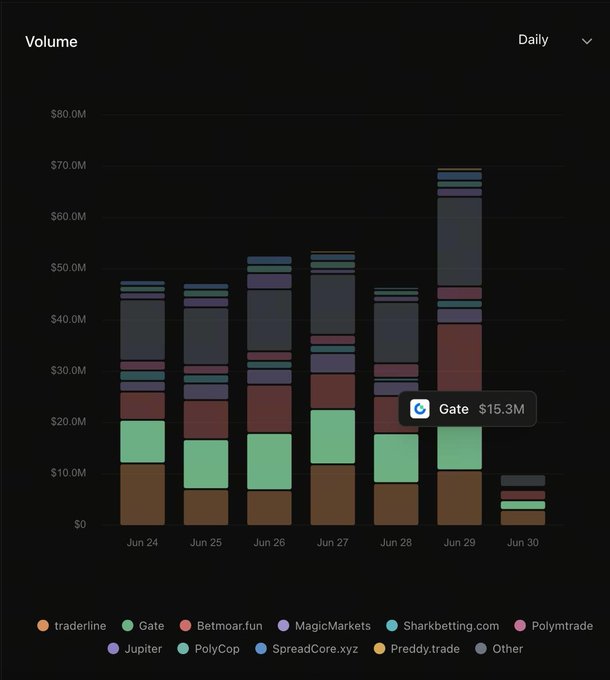Viewport: 610px width, 680px height.
Task: Select Jun 26 green Gate bar segment
Action: tap(269, 461)
